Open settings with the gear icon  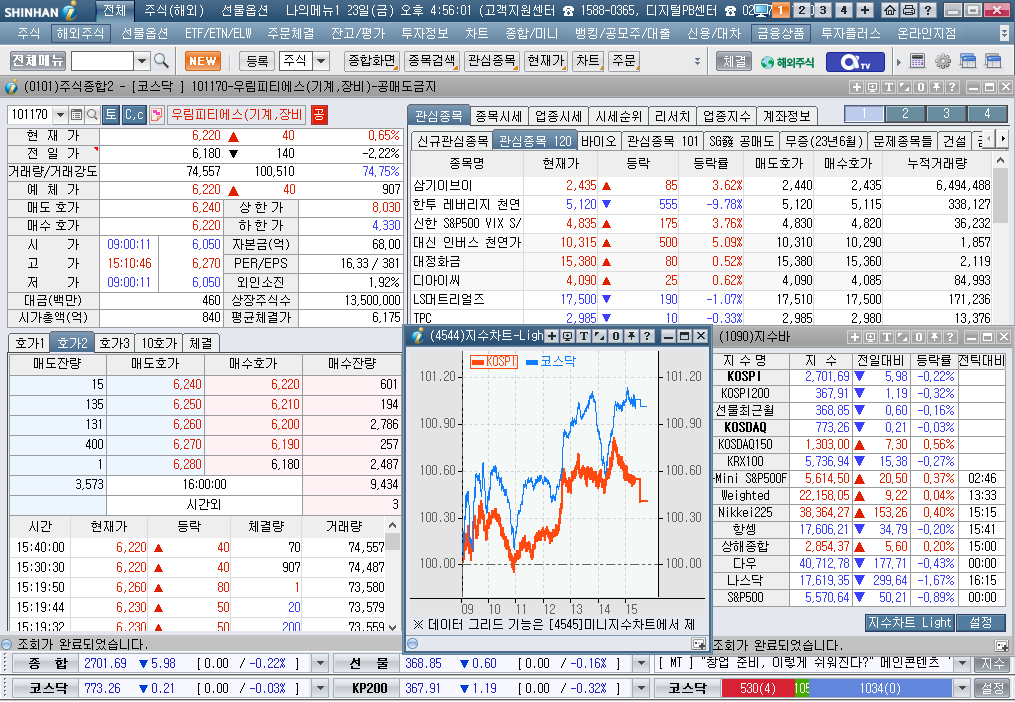pyautogui.click(x=942, y=61)
